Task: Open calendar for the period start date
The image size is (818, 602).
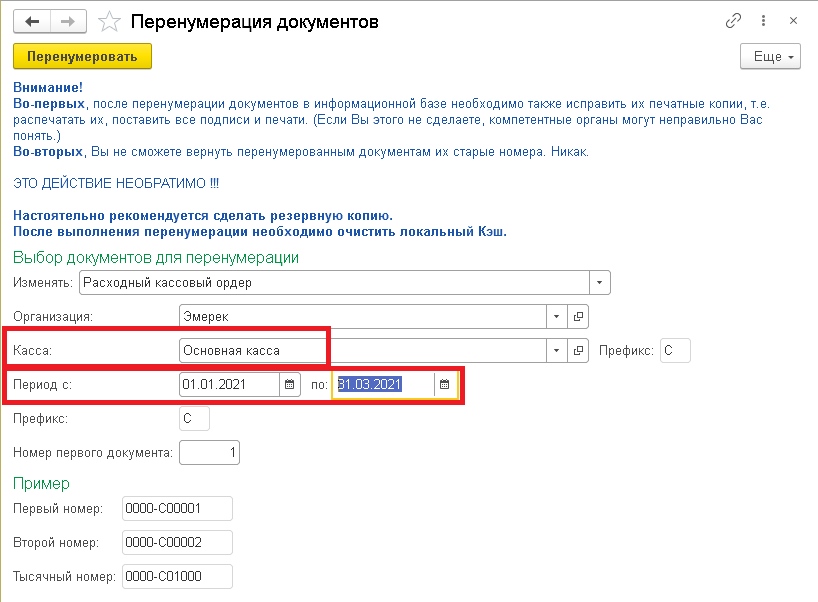Action: (289, 384)
